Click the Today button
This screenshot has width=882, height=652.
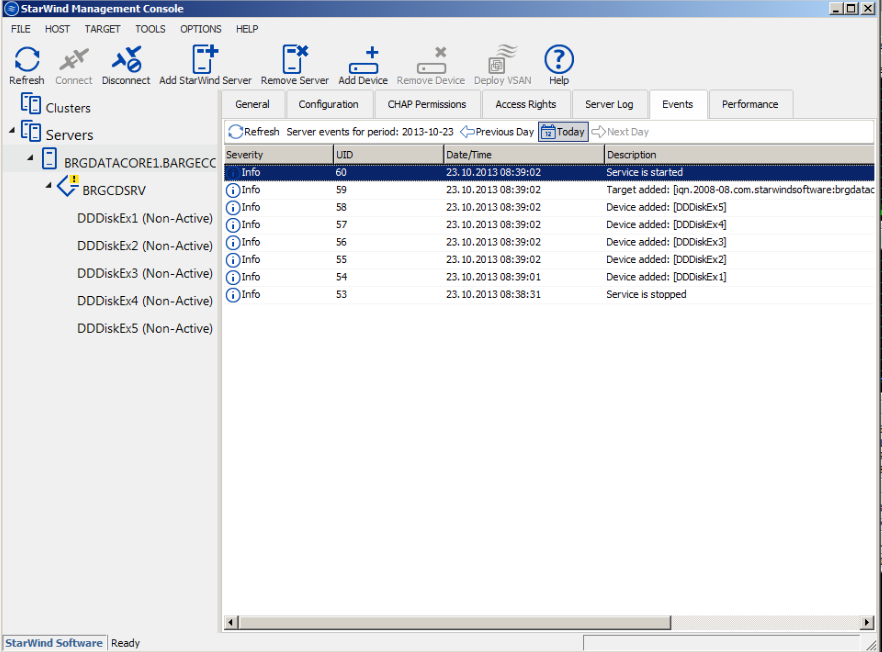(563, 132)
